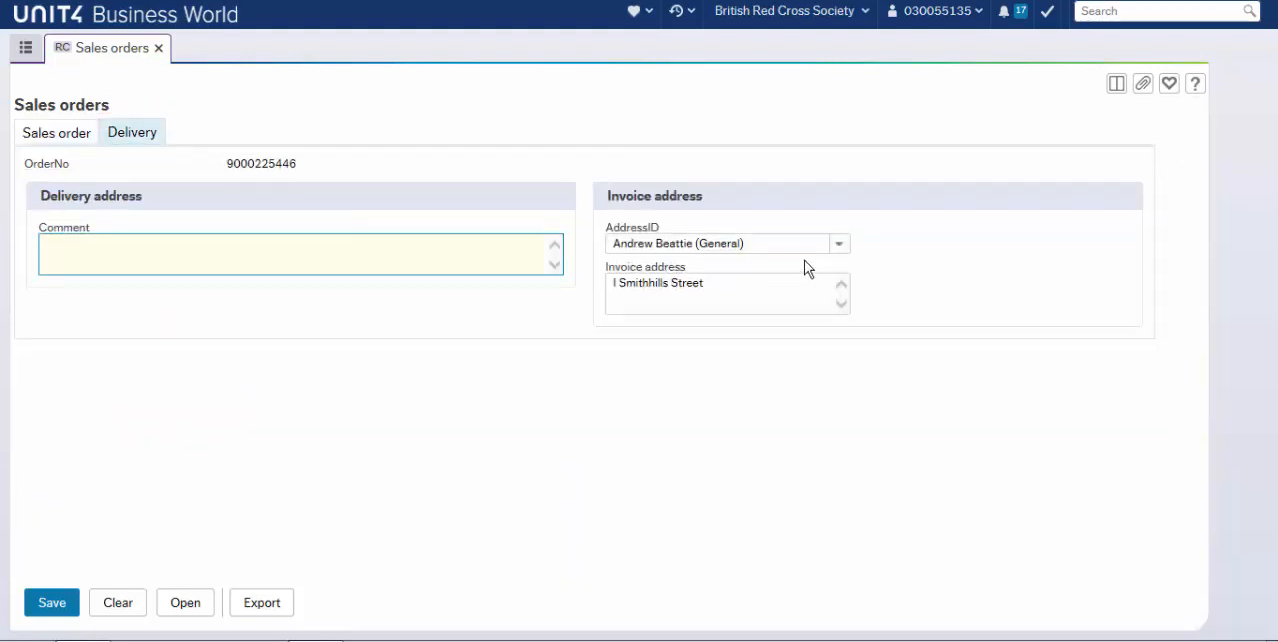Click the Invoice address section header
1278x642 pixels.
[x=868, y=196]
